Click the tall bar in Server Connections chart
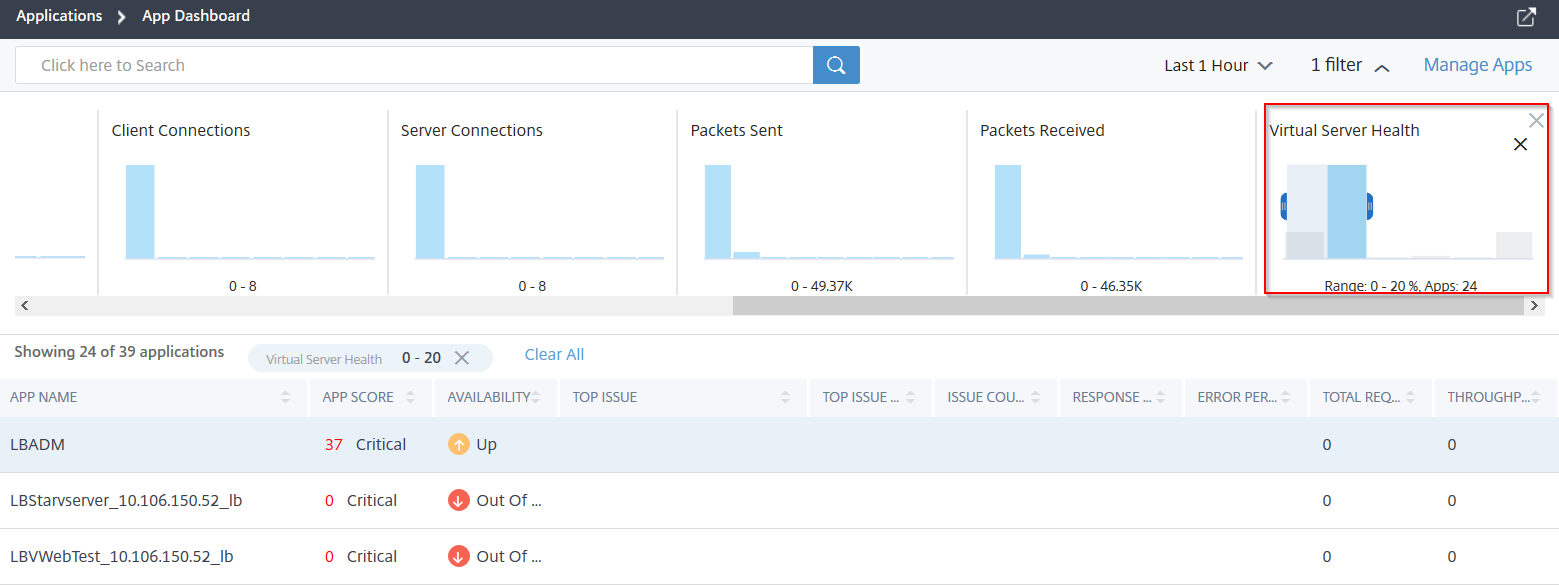Viewport: 1559px width, 586px height. coord(430,212)
